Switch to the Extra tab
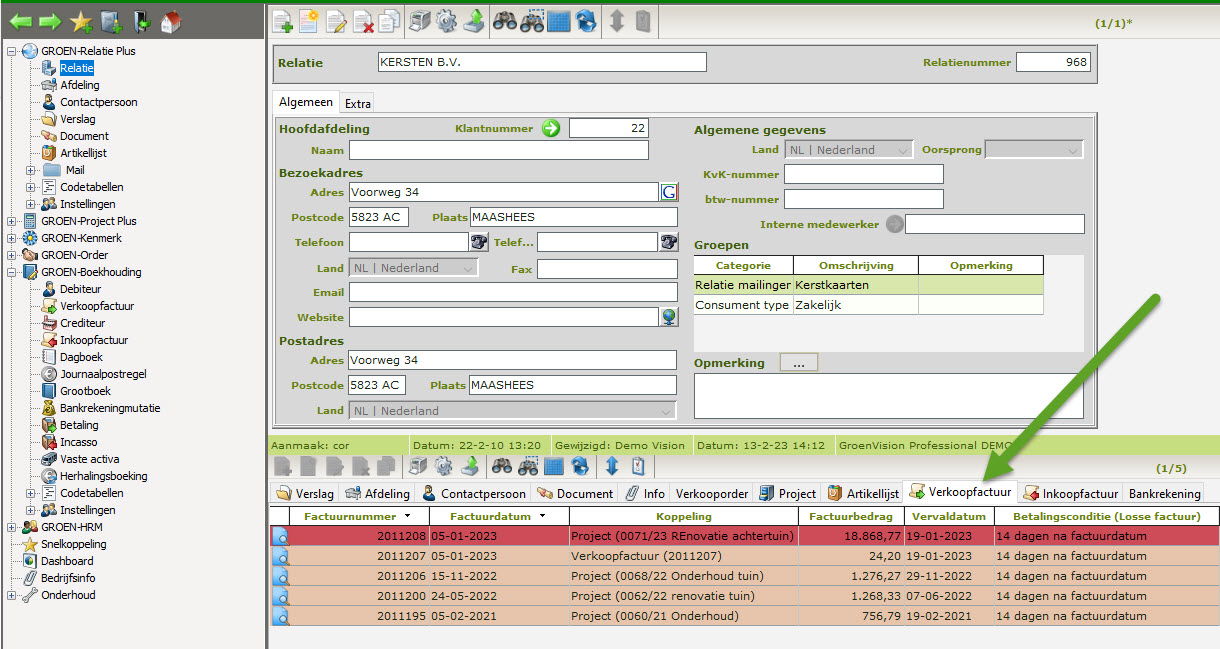 click(x=358, y=103)
